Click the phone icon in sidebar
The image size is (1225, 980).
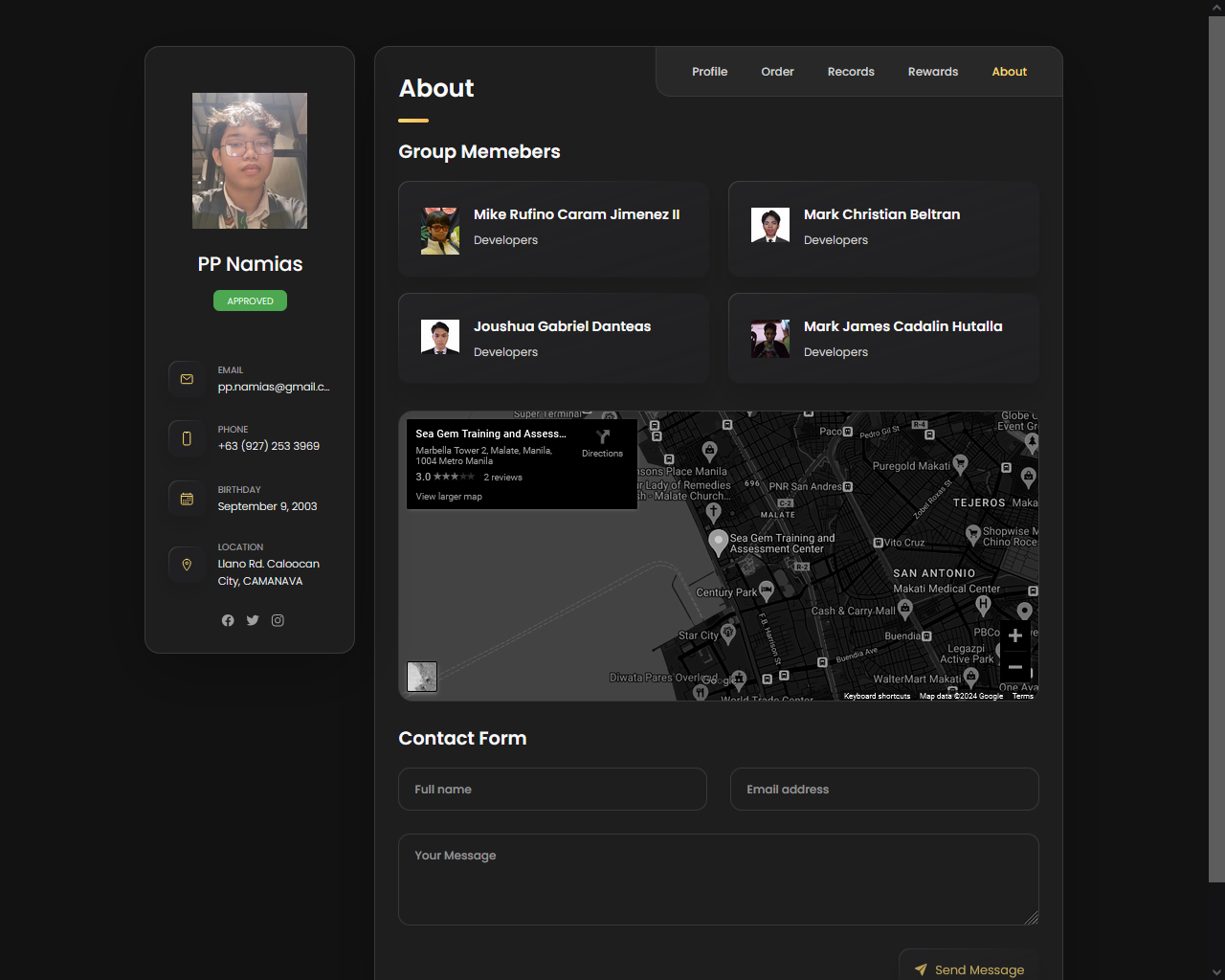(187, 438)
